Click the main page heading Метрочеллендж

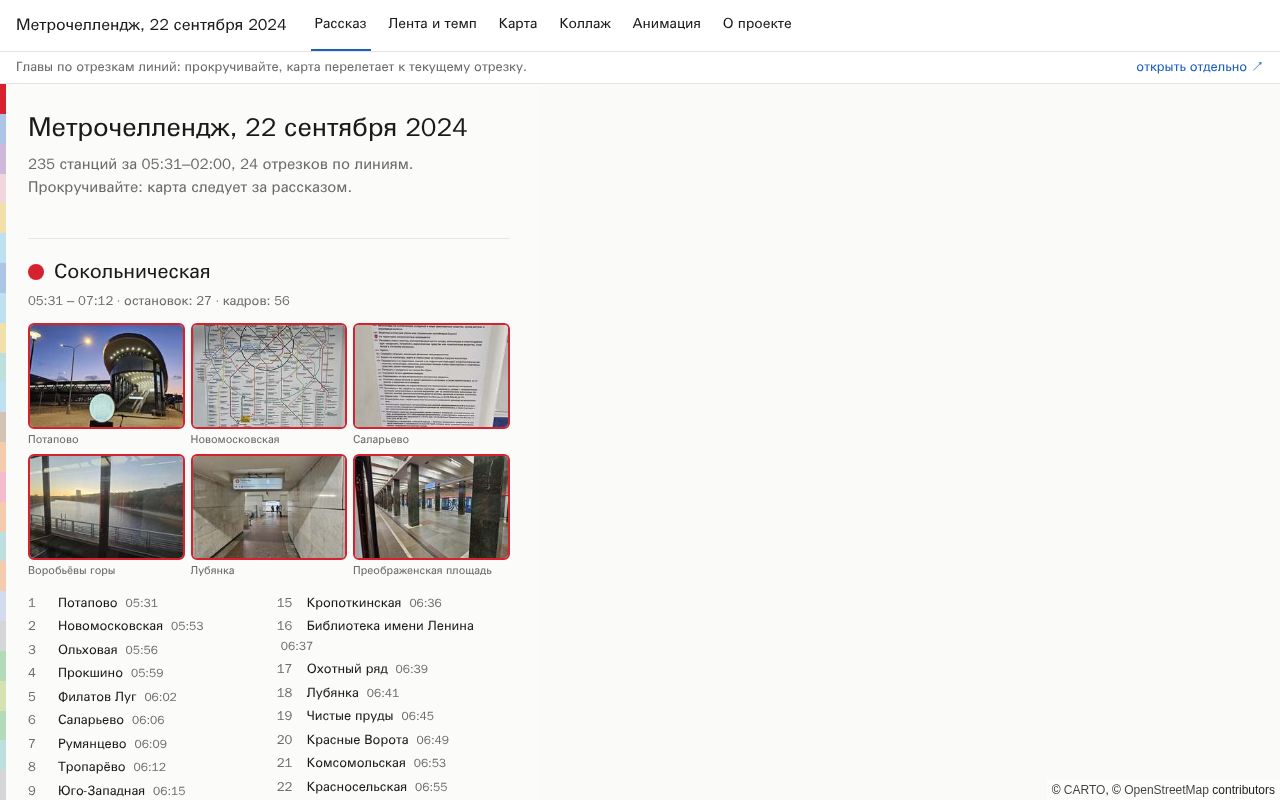click(248, 127)
